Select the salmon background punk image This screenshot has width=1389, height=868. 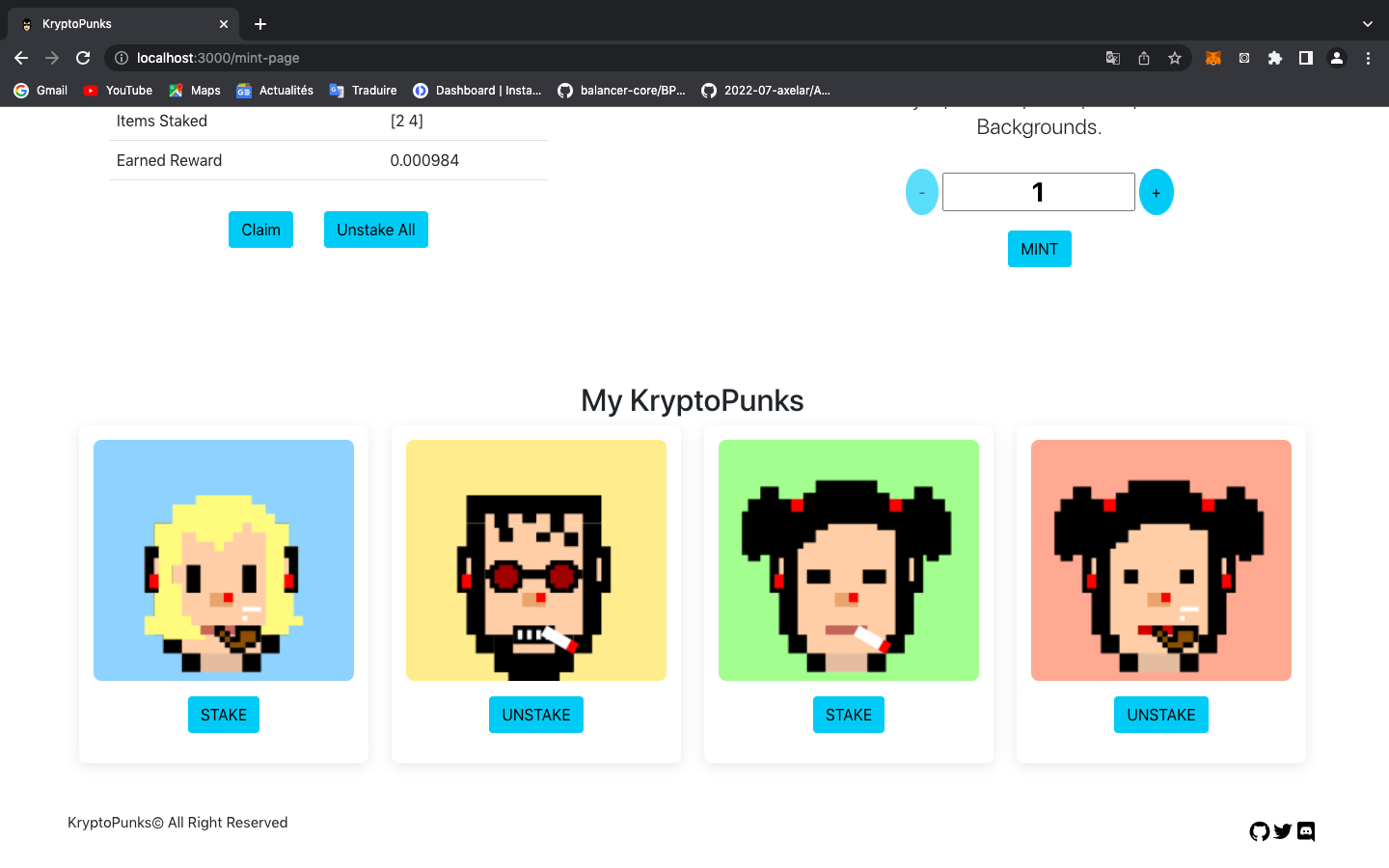(1161, 560)
